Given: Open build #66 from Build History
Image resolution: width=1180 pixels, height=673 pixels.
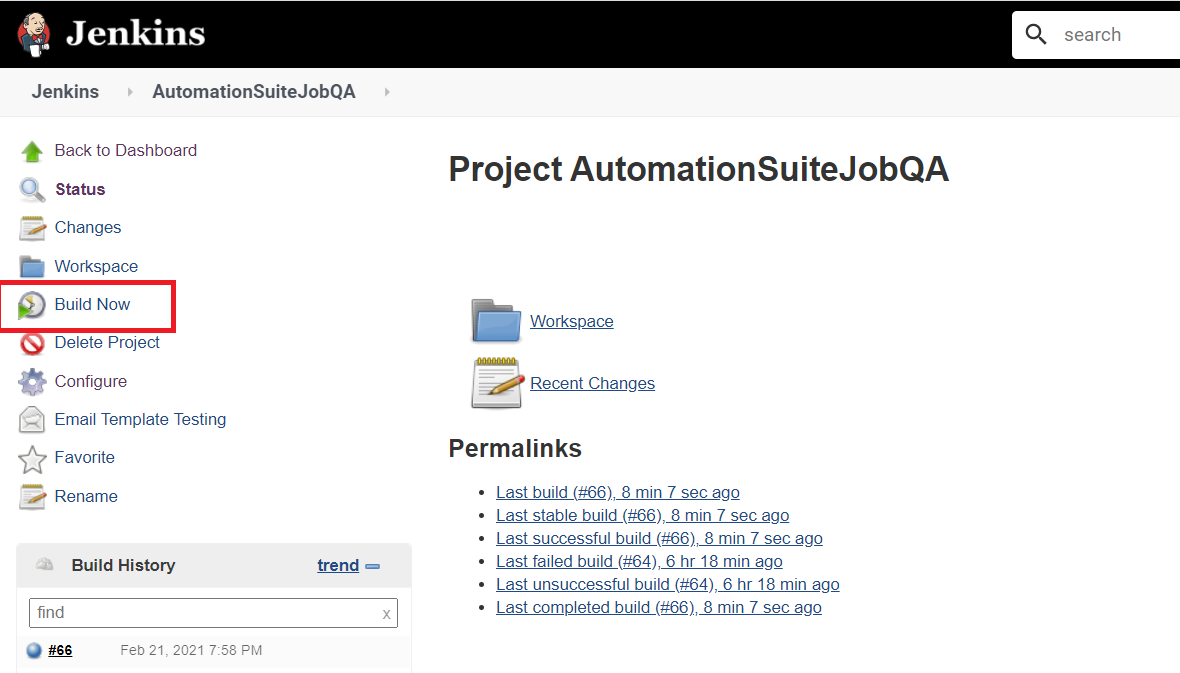Looking at the screenshot, I should tap(61, 650).
